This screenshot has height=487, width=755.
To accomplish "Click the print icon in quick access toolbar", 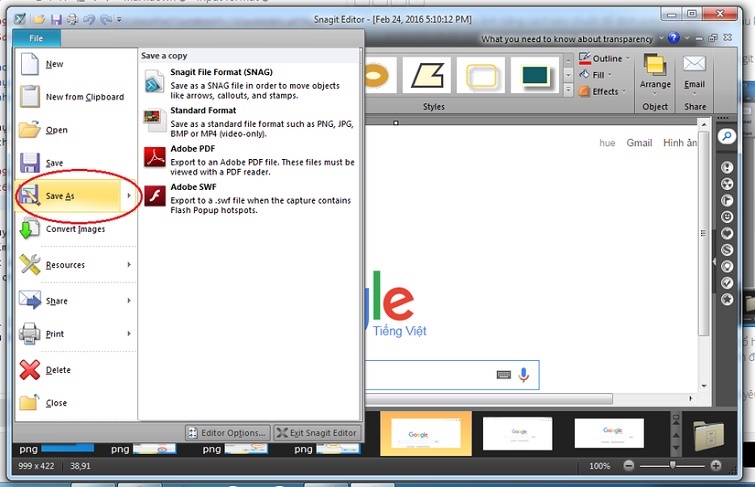I will coord(71,19).
